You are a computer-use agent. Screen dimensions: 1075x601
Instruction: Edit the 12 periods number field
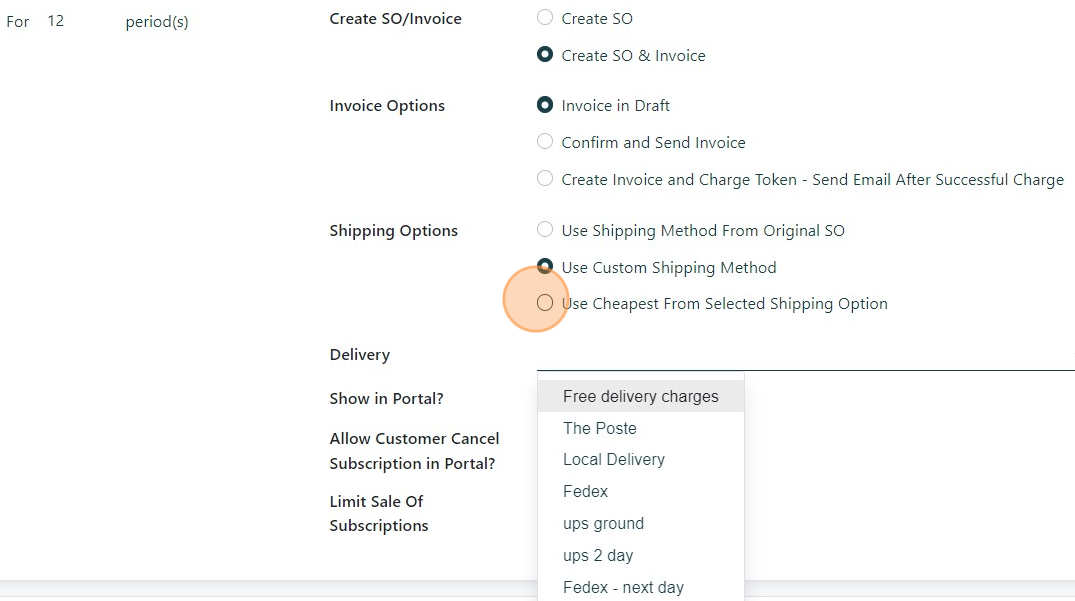pos(56,20)
